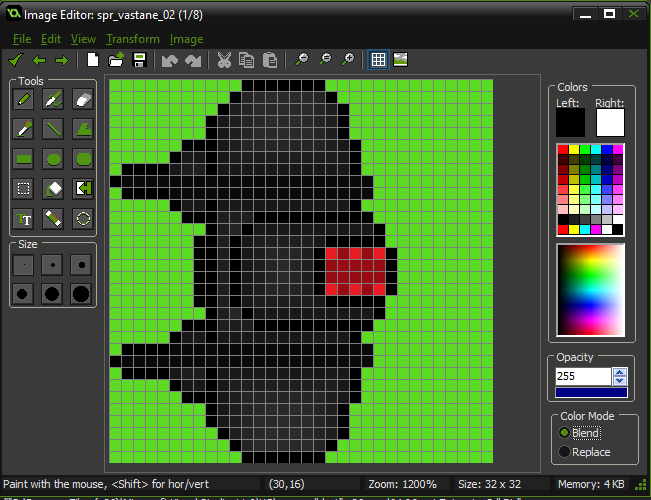Open the Edit menu

click(x=51, y=39)
